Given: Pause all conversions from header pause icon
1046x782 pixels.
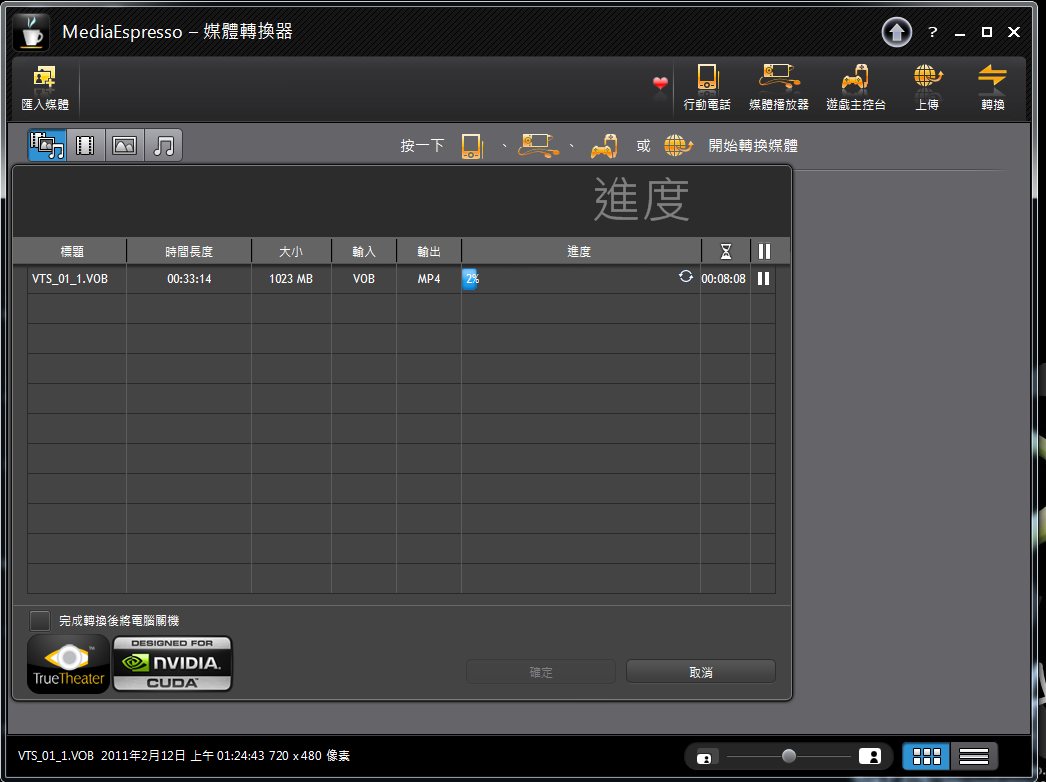Looking at the screenshot, I should [x=764, y=252].
